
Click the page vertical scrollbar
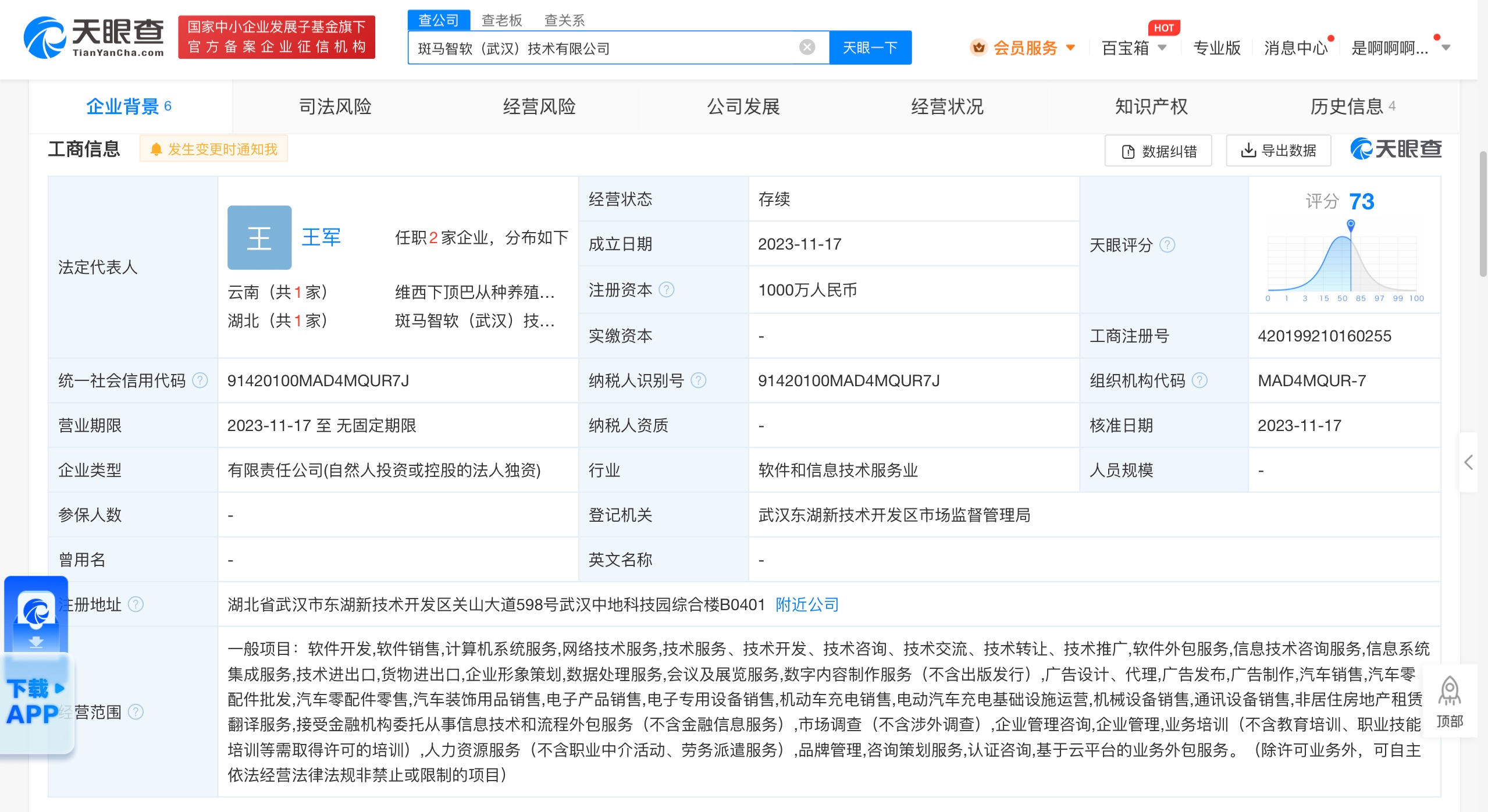point(1483,213)
